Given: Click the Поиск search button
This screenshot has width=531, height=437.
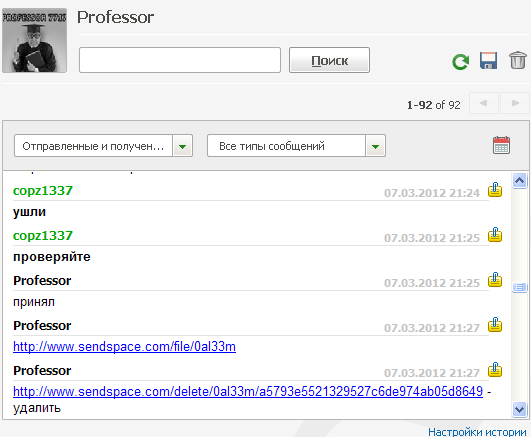Looking at the screenshot, I should (x=329, y=60).
